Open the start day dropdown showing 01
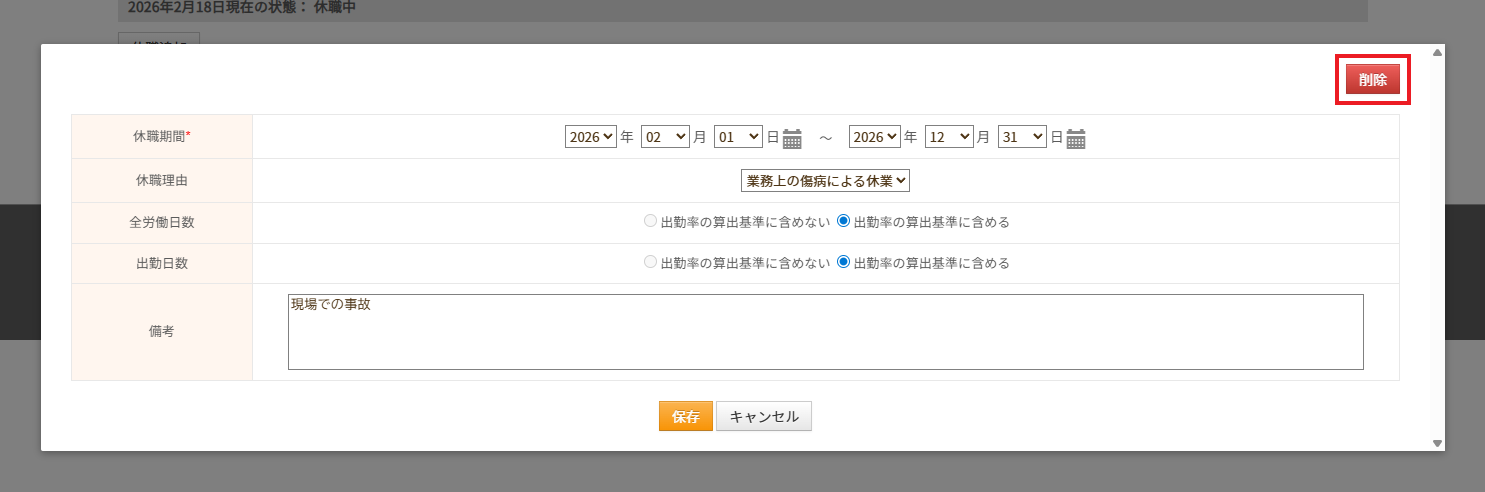This screenshot has width=1485, height=492. [739, 137]
